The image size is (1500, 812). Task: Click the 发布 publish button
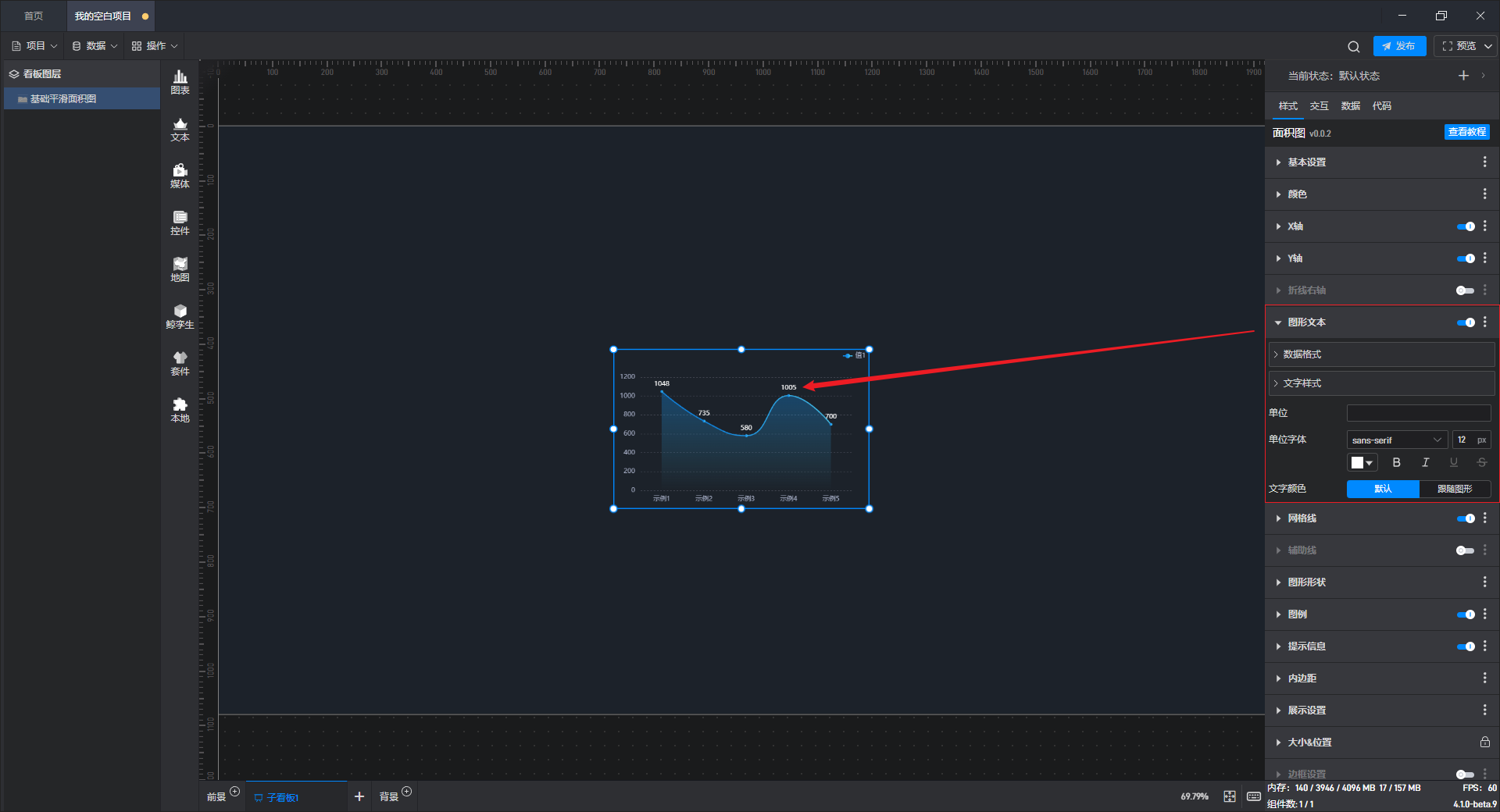1399,46
